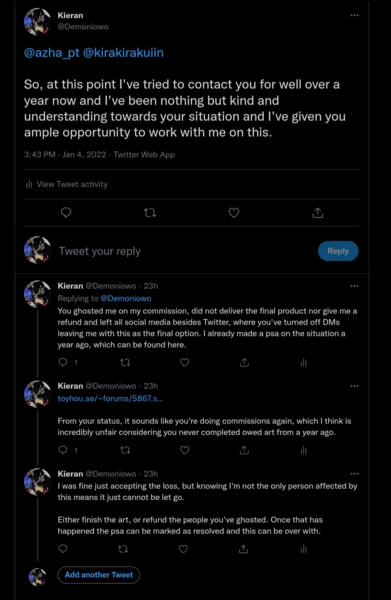Open three-dot menu on first thread reply
Image resolution: width=391 pixels, height=600 pixels.
[x=355, y=286]
